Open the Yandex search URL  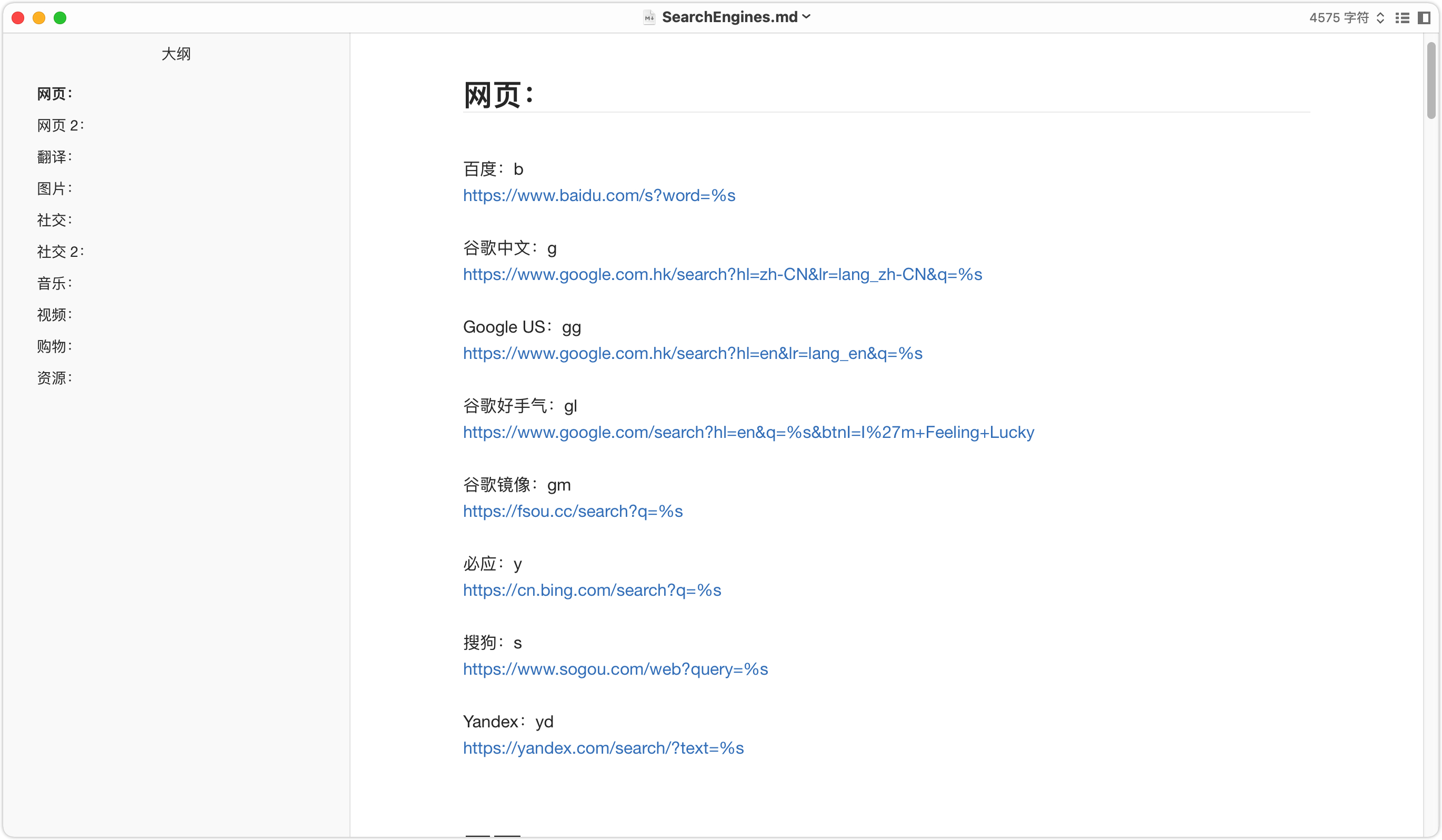(x=603, y=748)
